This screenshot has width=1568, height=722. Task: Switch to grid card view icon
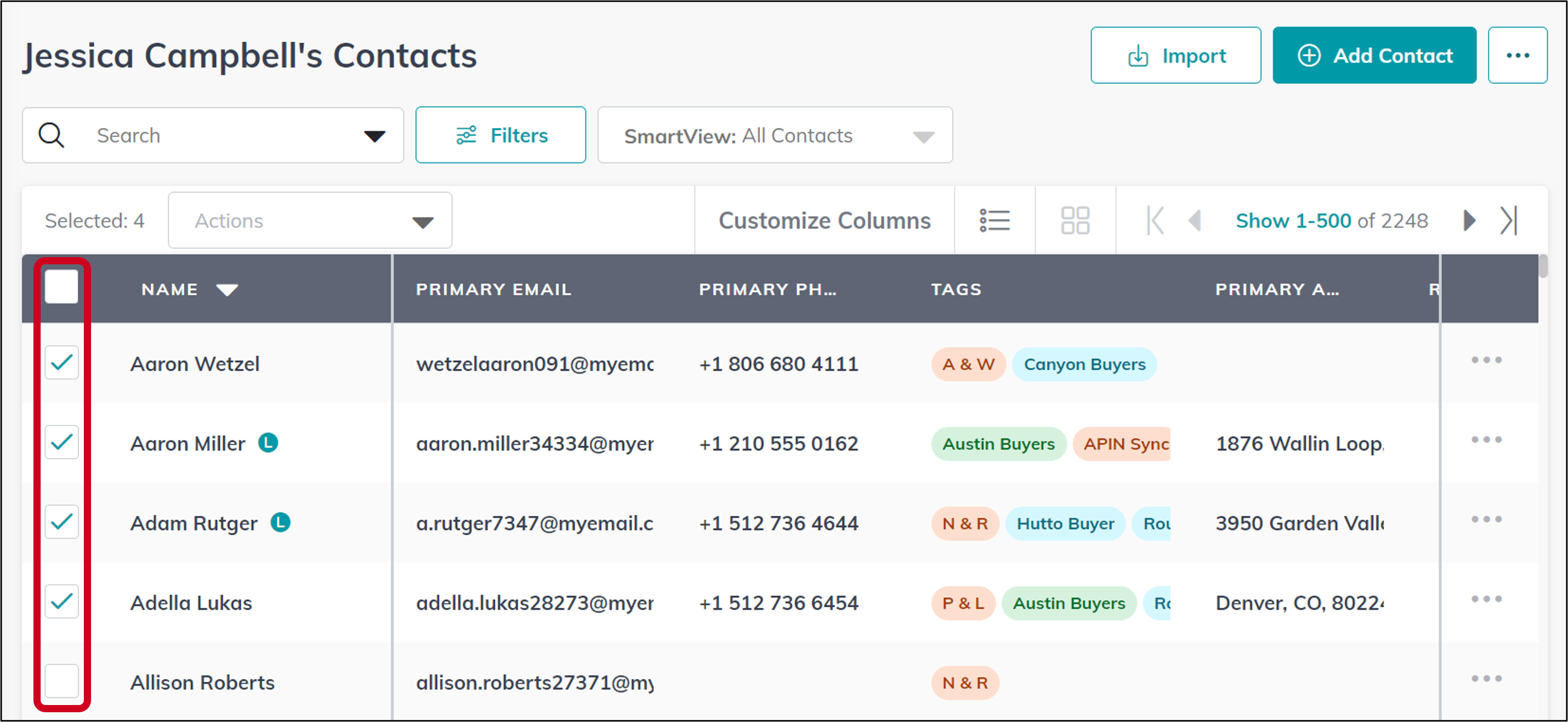pyautogui.click(x=1075, y=220)
